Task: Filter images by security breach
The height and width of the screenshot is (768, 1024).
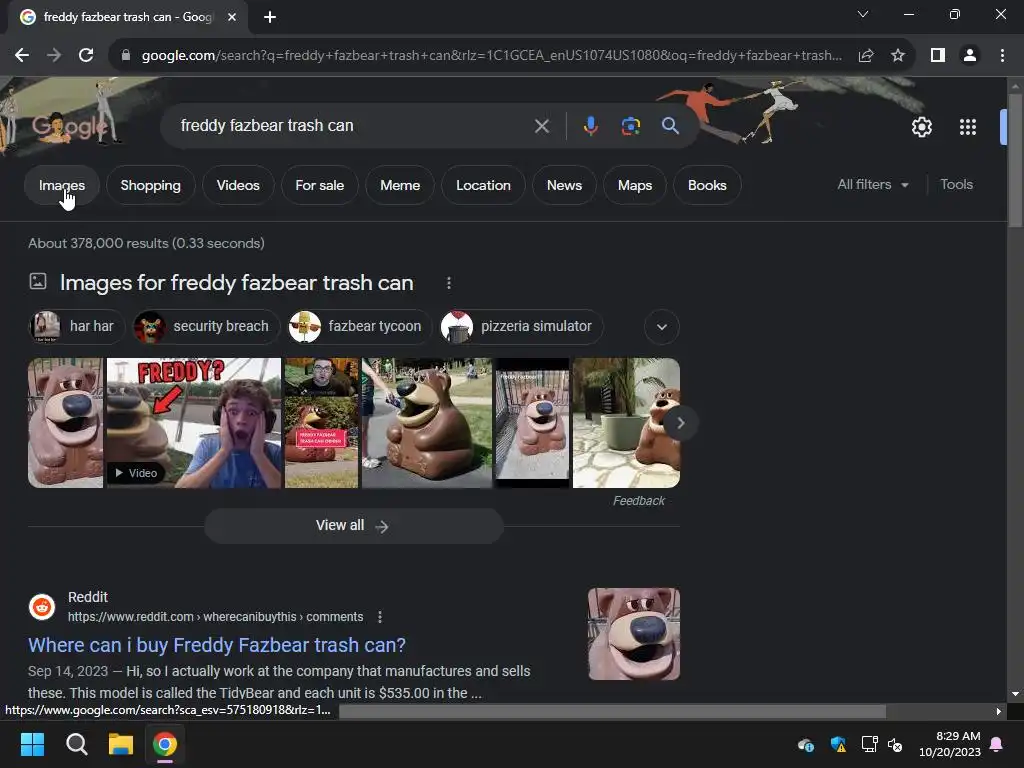Action: tap(206, 327)
